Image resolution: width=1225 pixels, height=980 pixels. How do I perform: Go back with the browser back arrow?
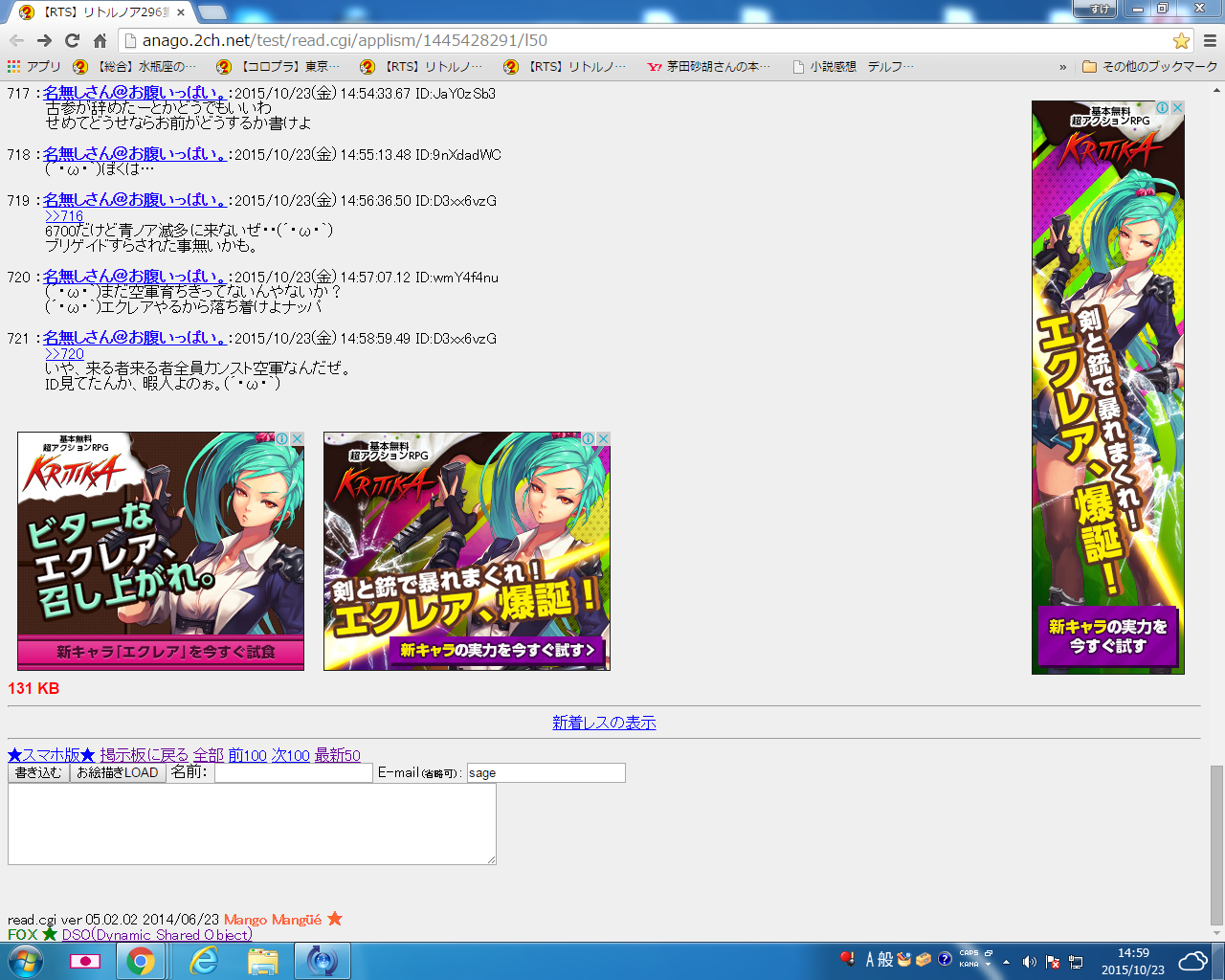(x=16, y=40)
